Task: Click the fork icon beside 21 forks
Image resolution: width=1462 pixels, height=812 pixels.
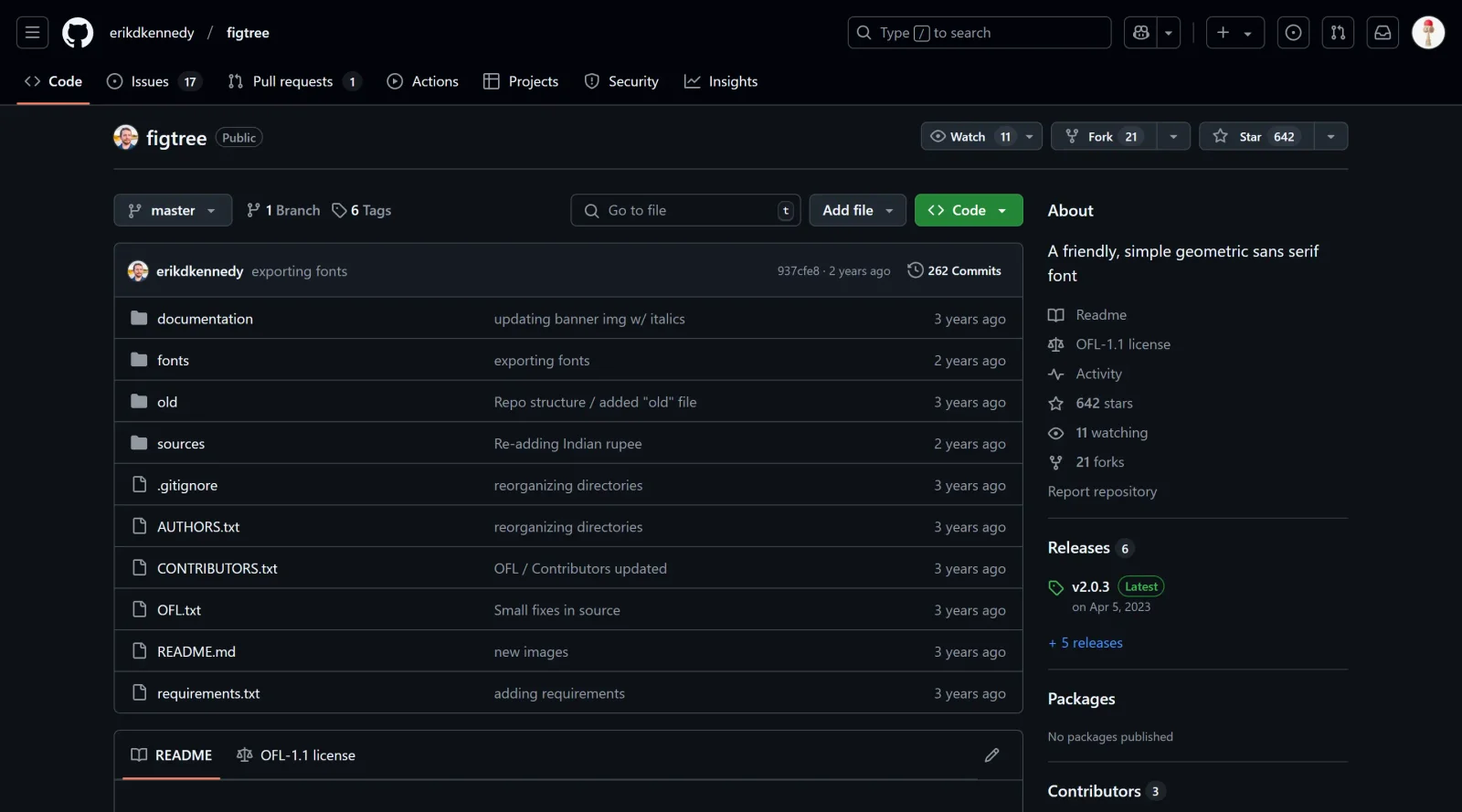Action: pyautogui.click(x=1056, y=462)
